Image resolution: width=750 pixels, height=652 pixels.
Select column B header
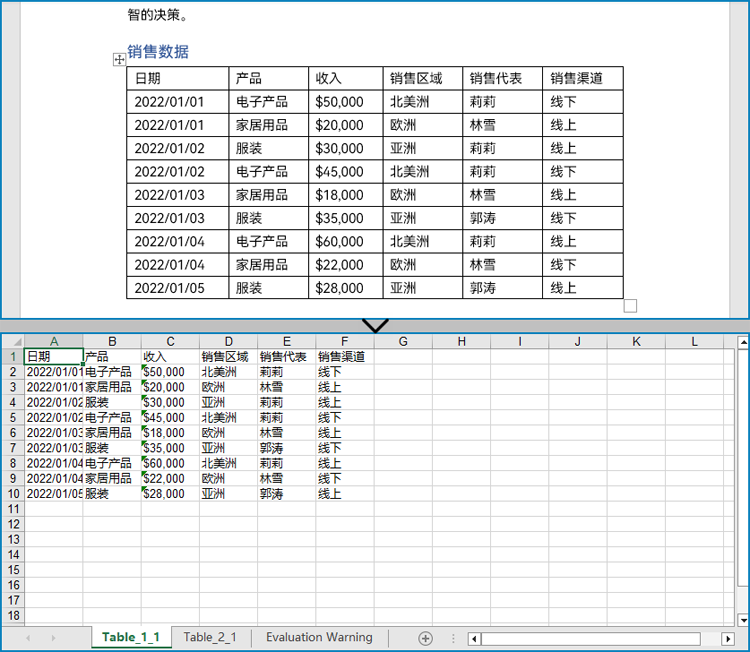(112, 342)
